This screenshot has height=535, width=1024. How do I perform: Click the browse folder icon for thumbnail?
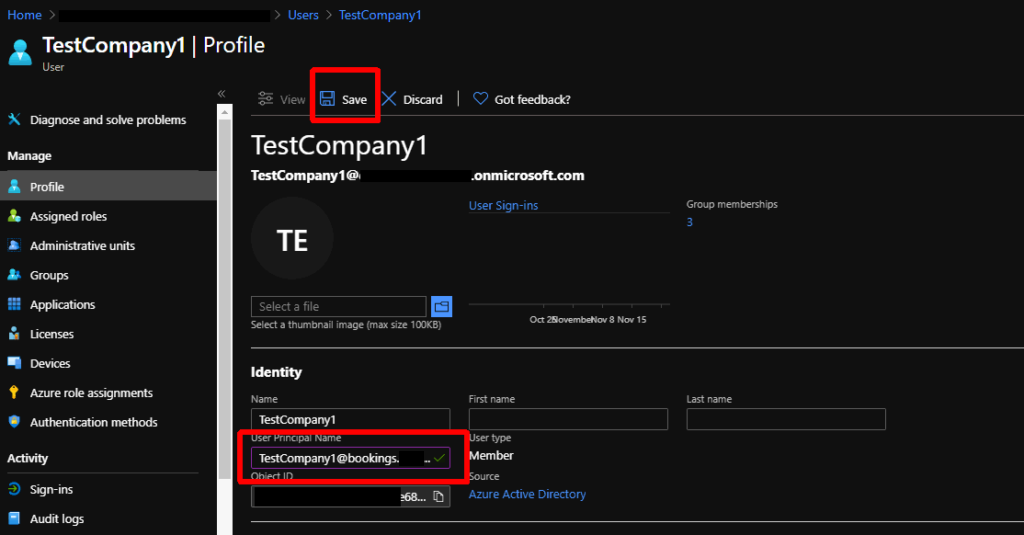tap(441, 306)
